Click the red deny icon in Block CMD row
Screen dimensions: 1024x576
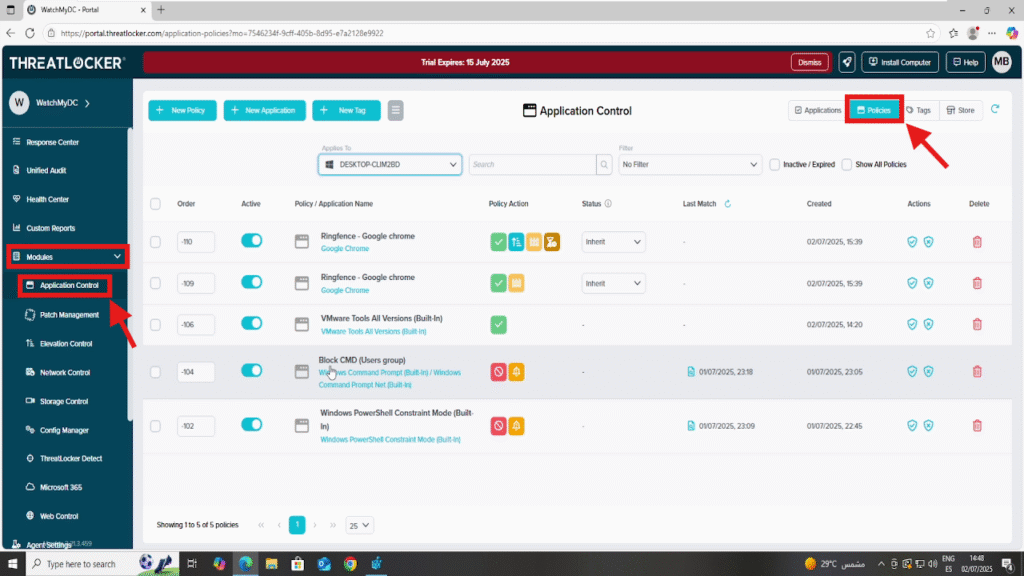[x=498, y=372]
